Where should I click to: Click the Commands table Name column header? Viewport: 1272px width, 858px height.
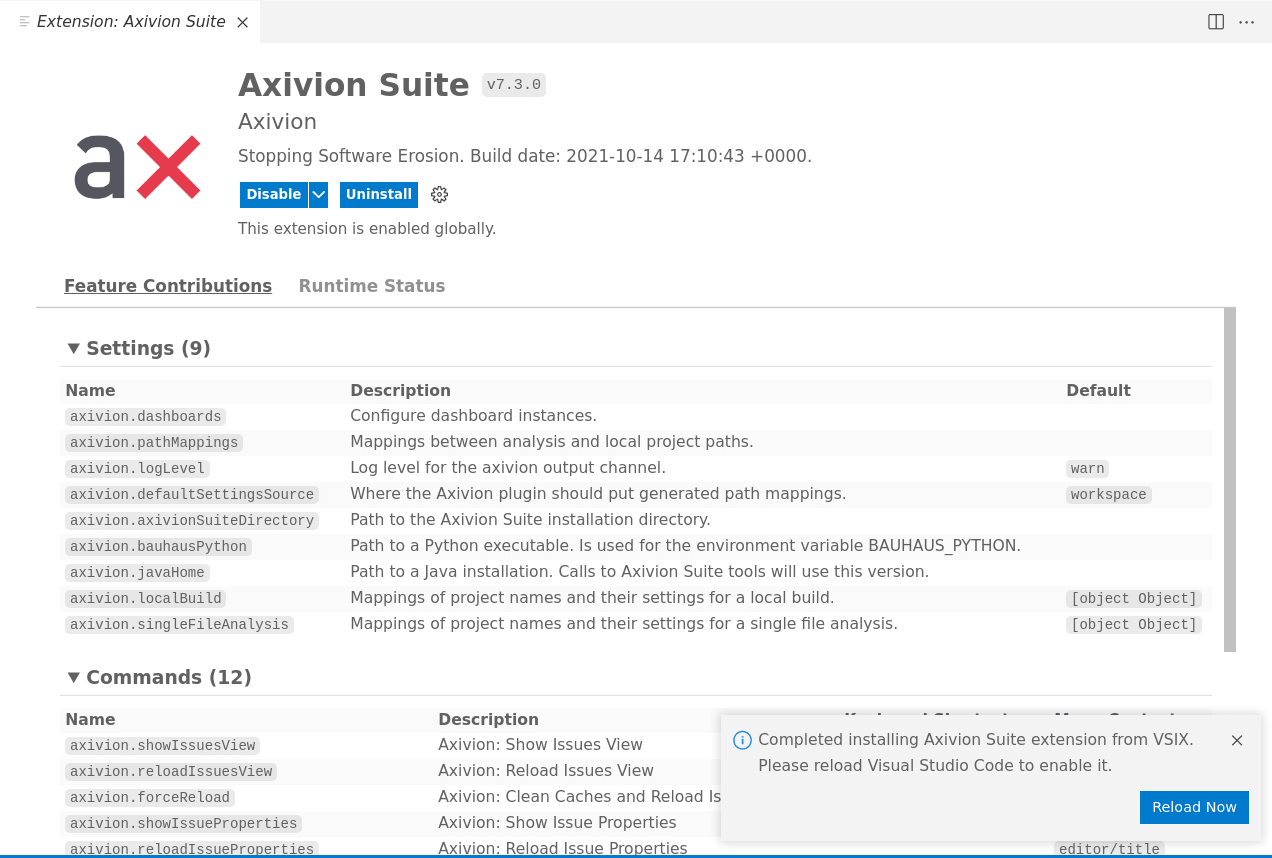[90, 719]
